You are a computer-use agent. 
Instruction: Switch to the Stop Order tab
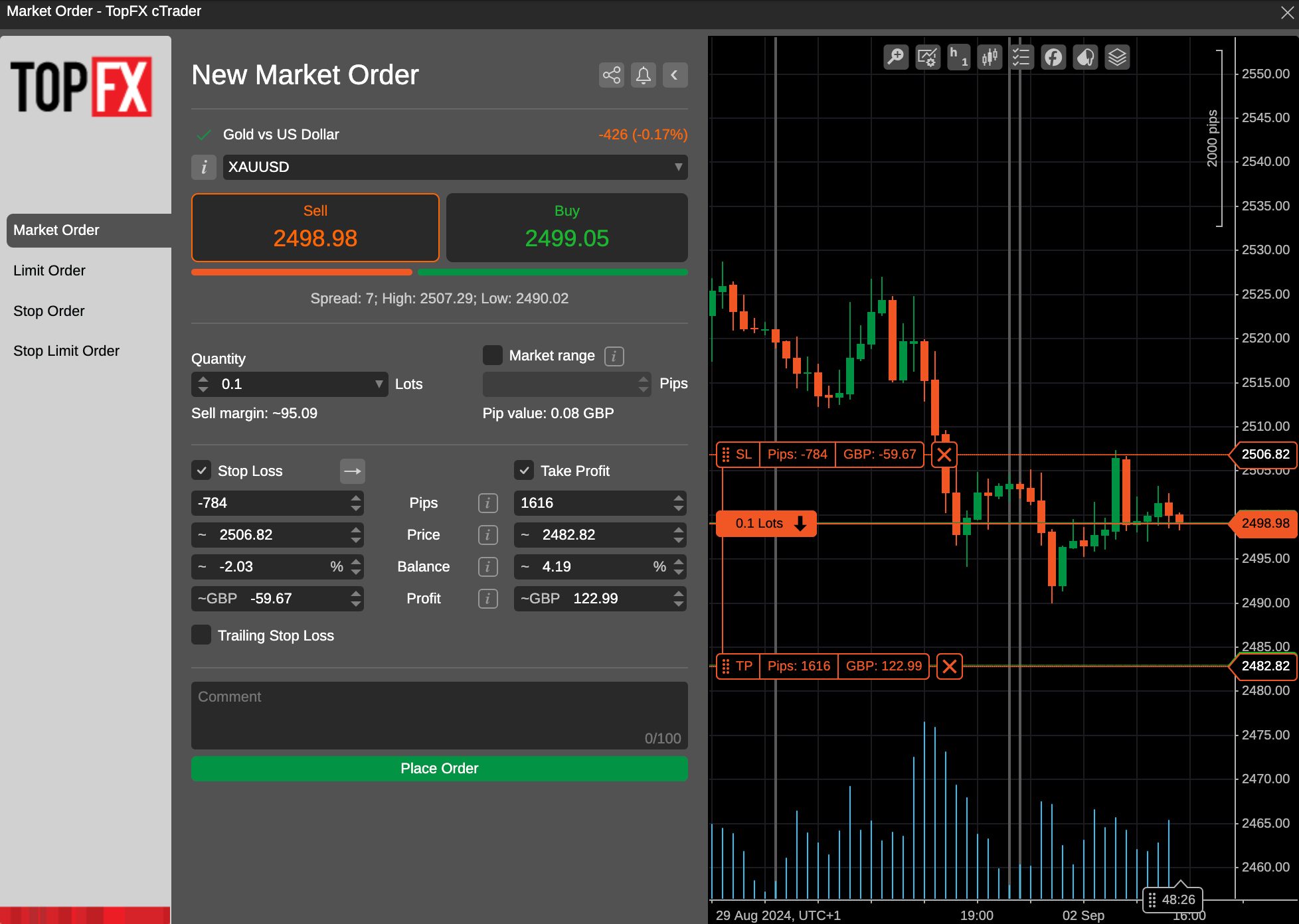click(48, 311)
